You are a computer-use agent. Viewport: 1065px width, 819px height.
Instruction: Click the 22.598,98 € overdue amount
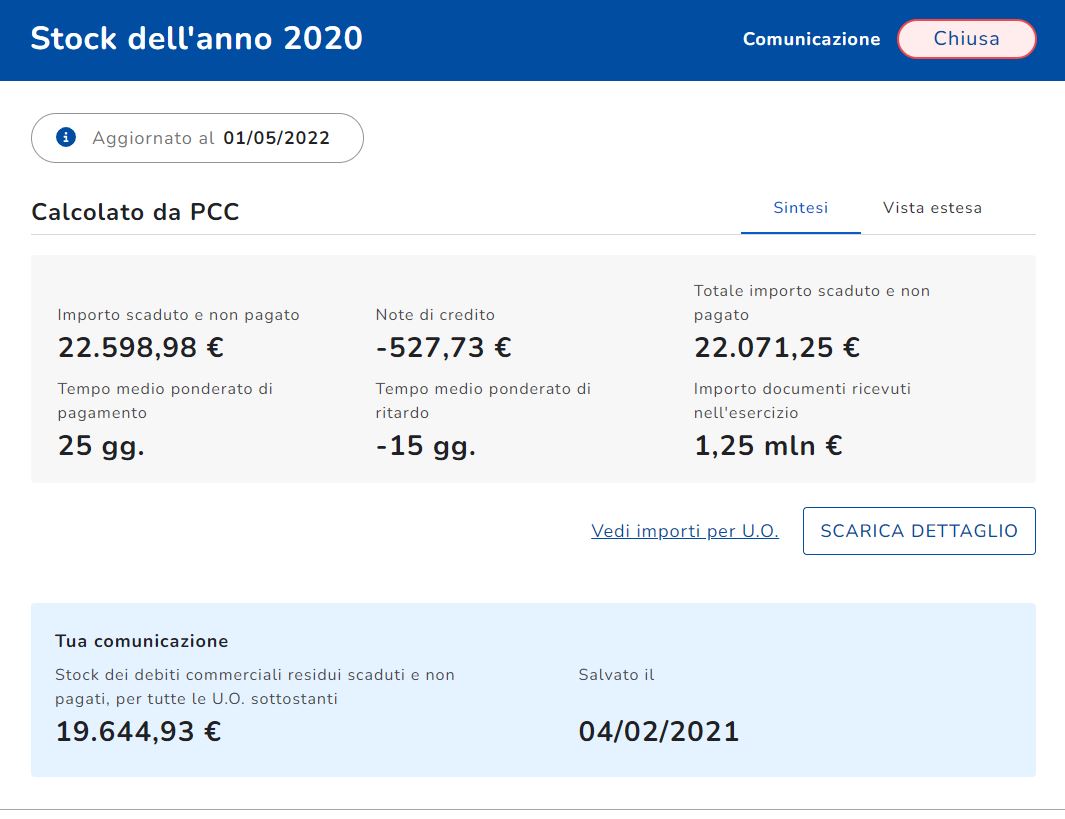point(141,347)
